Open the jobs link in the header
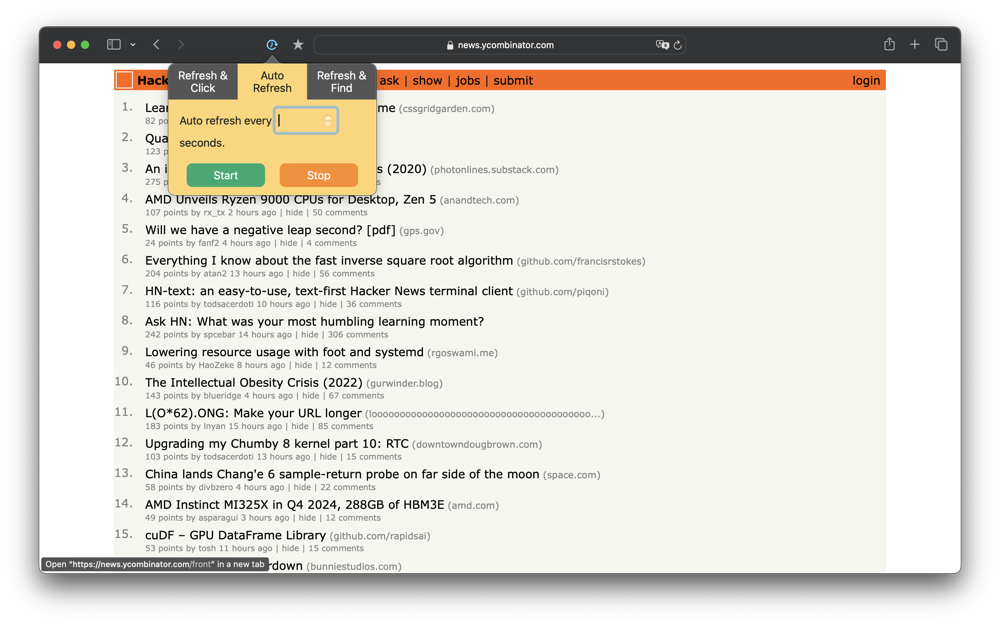 point(467,80)
